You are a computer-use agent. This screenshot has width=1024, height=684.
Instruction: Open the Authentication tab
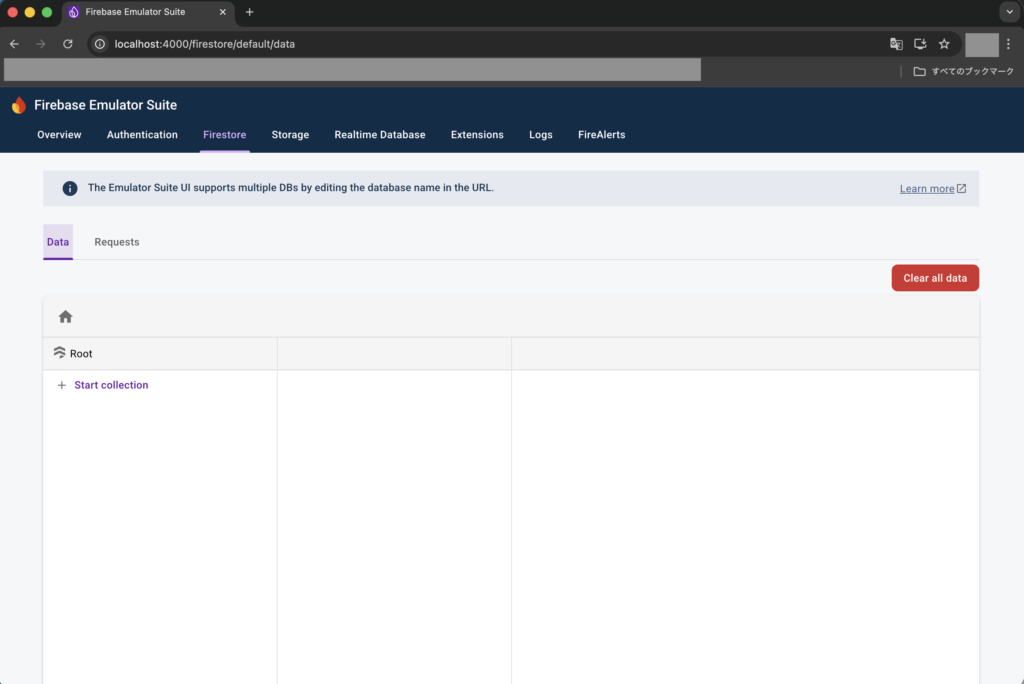pos(142,135)
